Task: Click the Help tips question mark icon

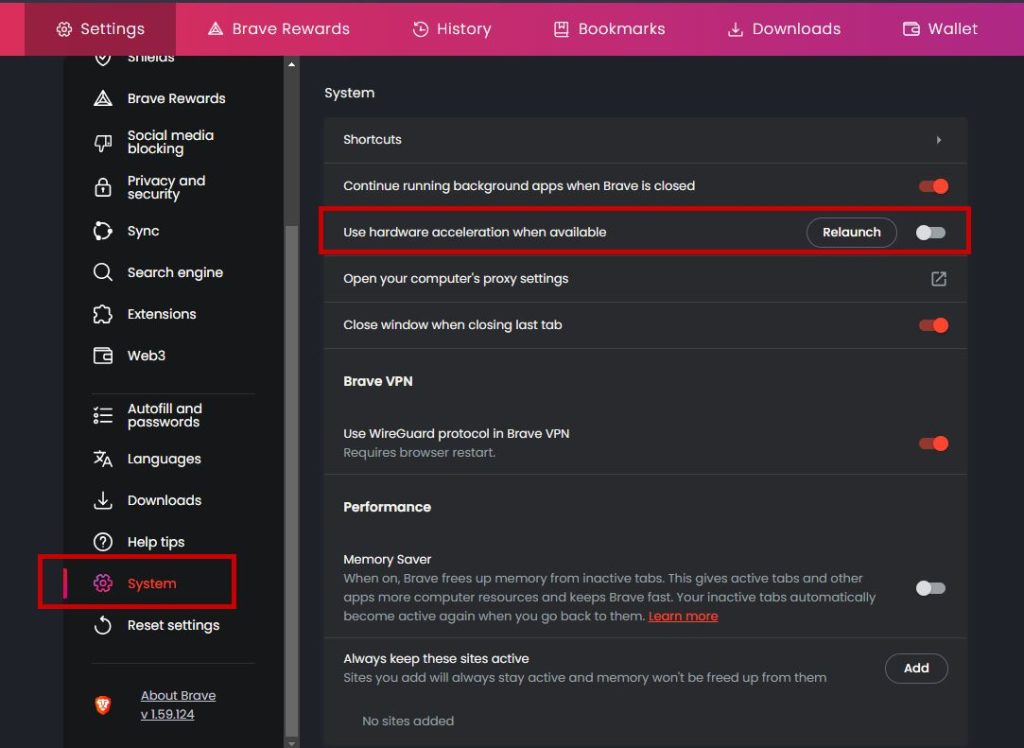Action: tap(103, 542)
